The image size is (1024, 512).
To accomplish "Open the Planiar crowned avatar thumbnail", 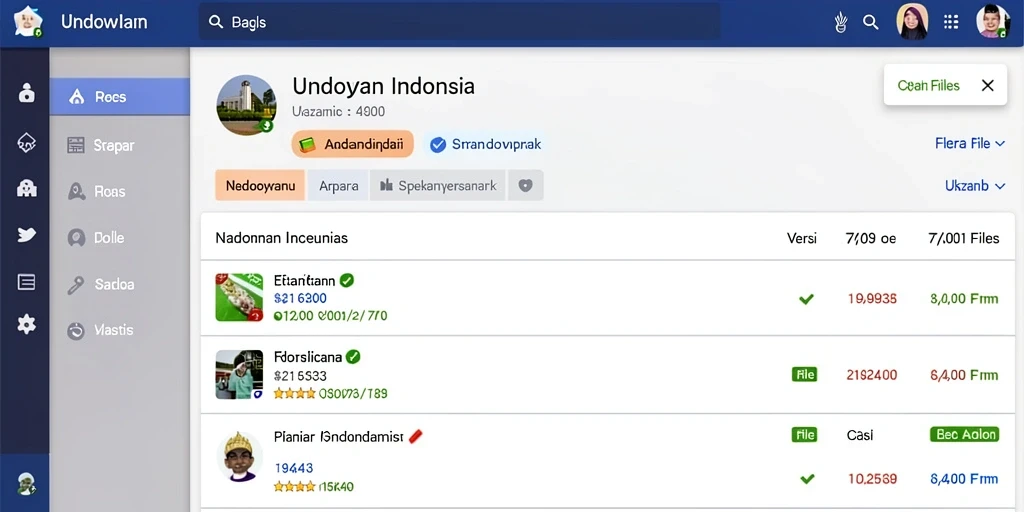I will 239,456.
